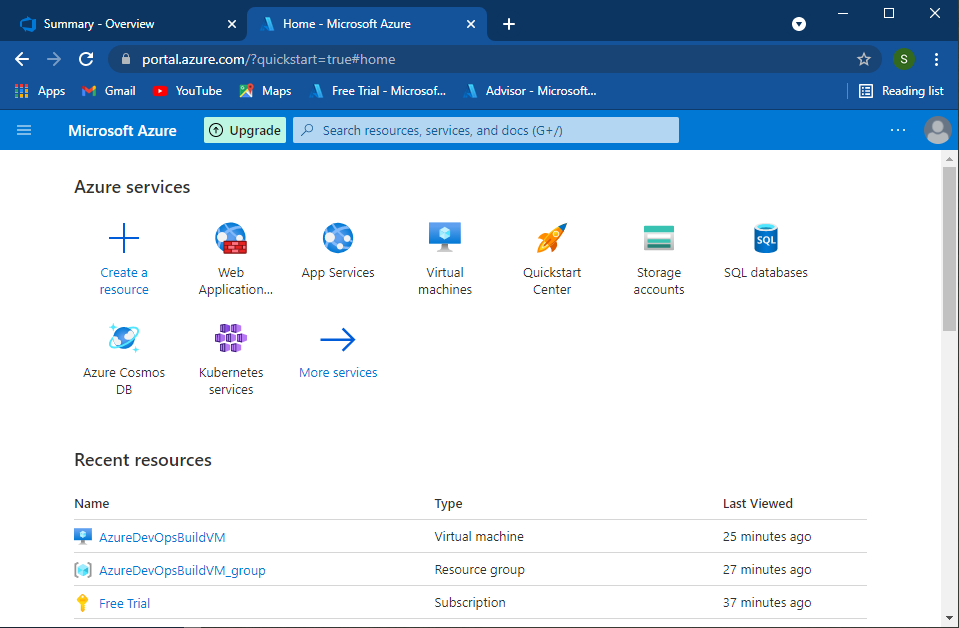Open the portal hamburger menu

(x=24, y=130)
